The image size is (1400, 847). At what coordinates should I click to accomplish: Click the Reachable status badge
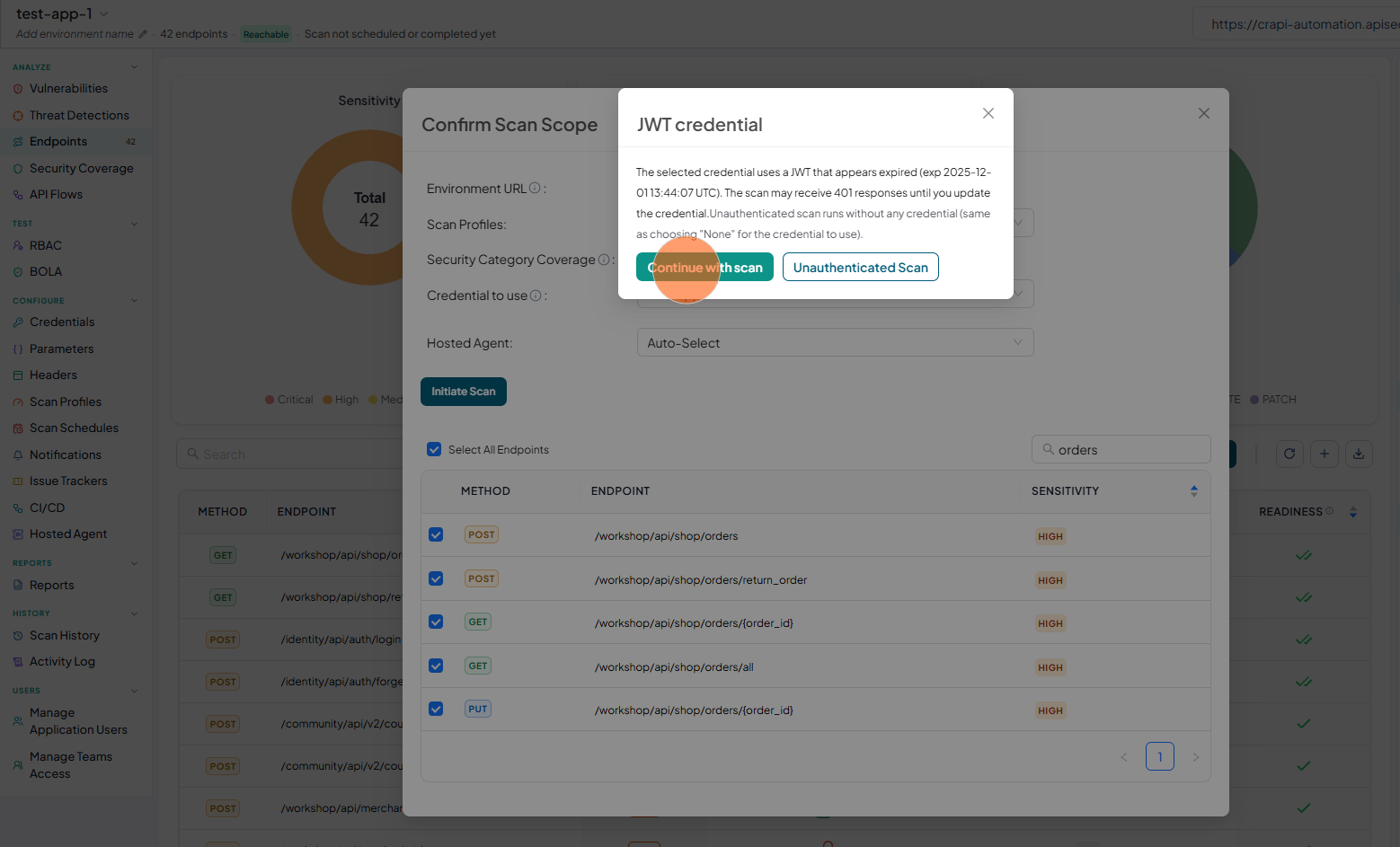point(266,34)
